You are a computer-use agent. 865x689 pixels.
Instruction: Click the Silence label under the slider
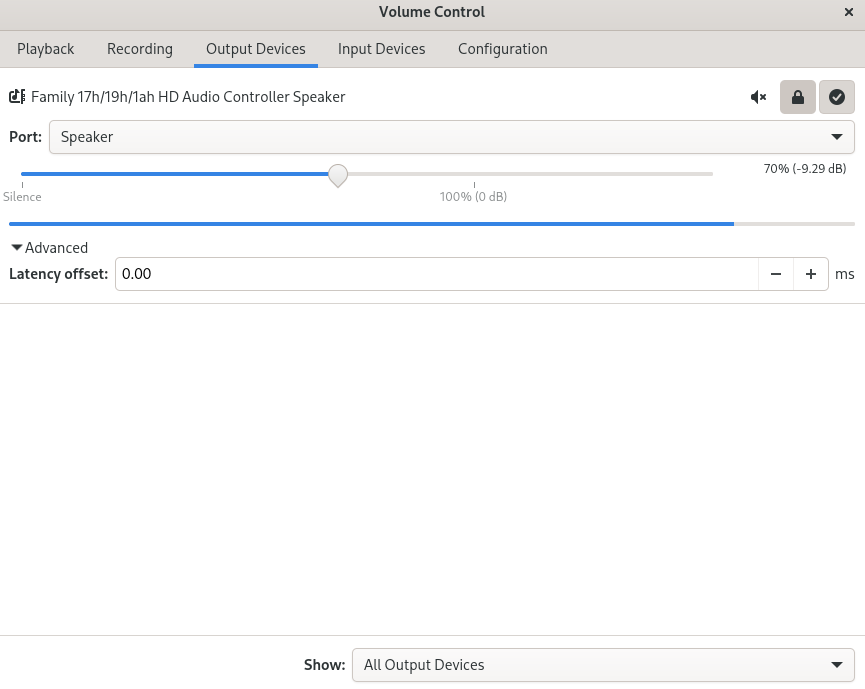[x=22, y=196]
